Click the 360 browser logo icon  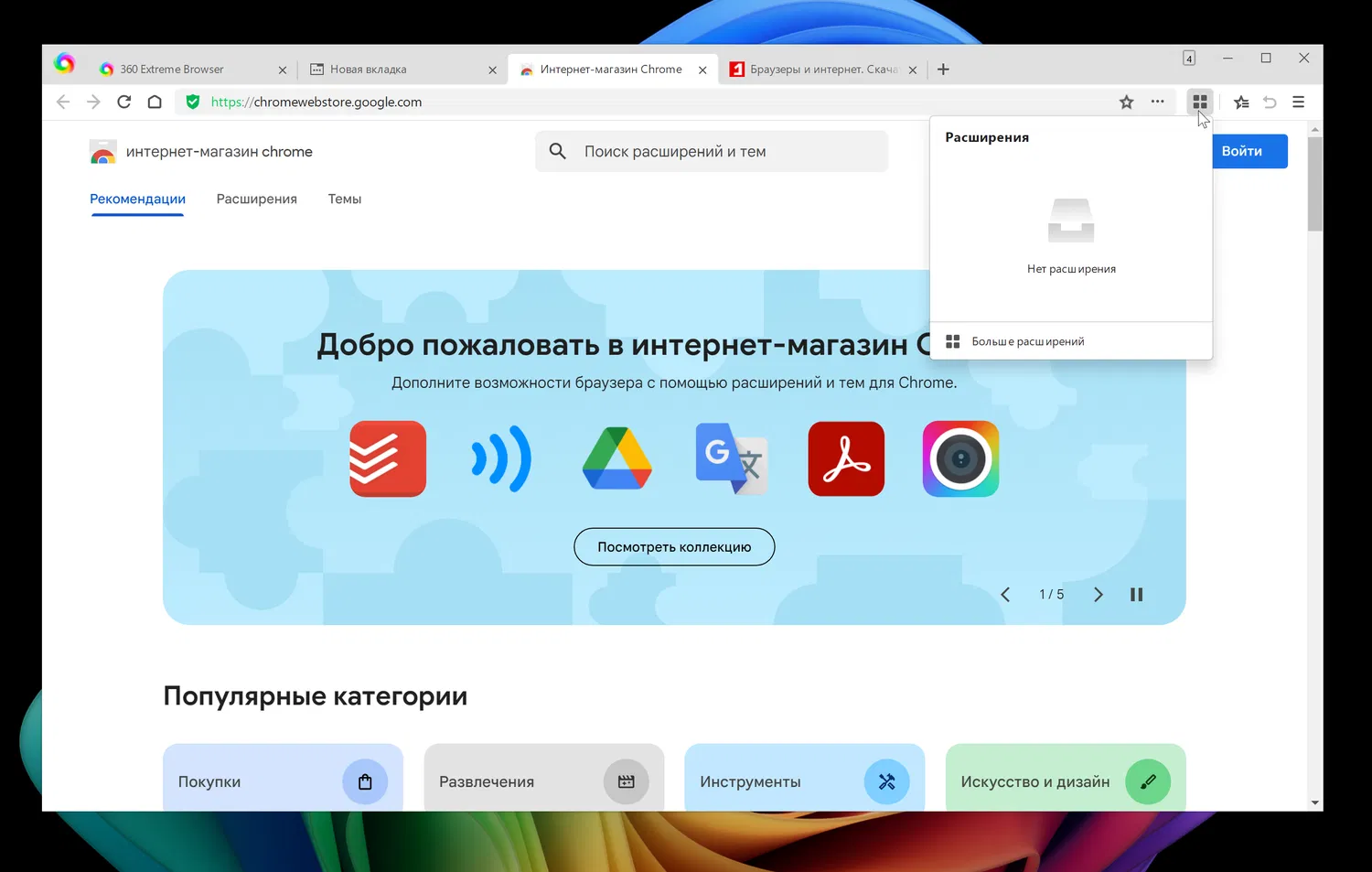click(64, 62)
